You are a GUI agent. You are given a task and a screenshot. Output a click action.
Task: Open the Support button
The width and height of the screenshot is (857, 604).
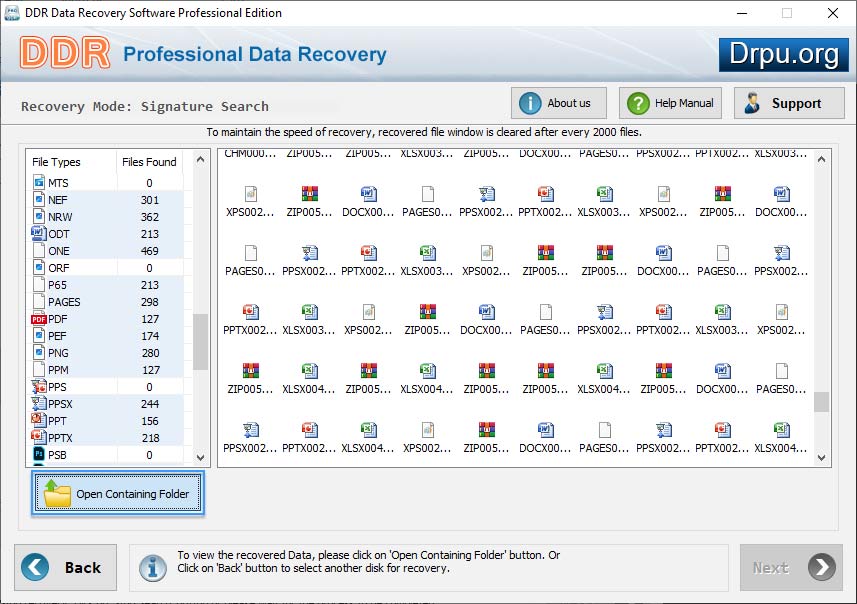pos(789,103)
